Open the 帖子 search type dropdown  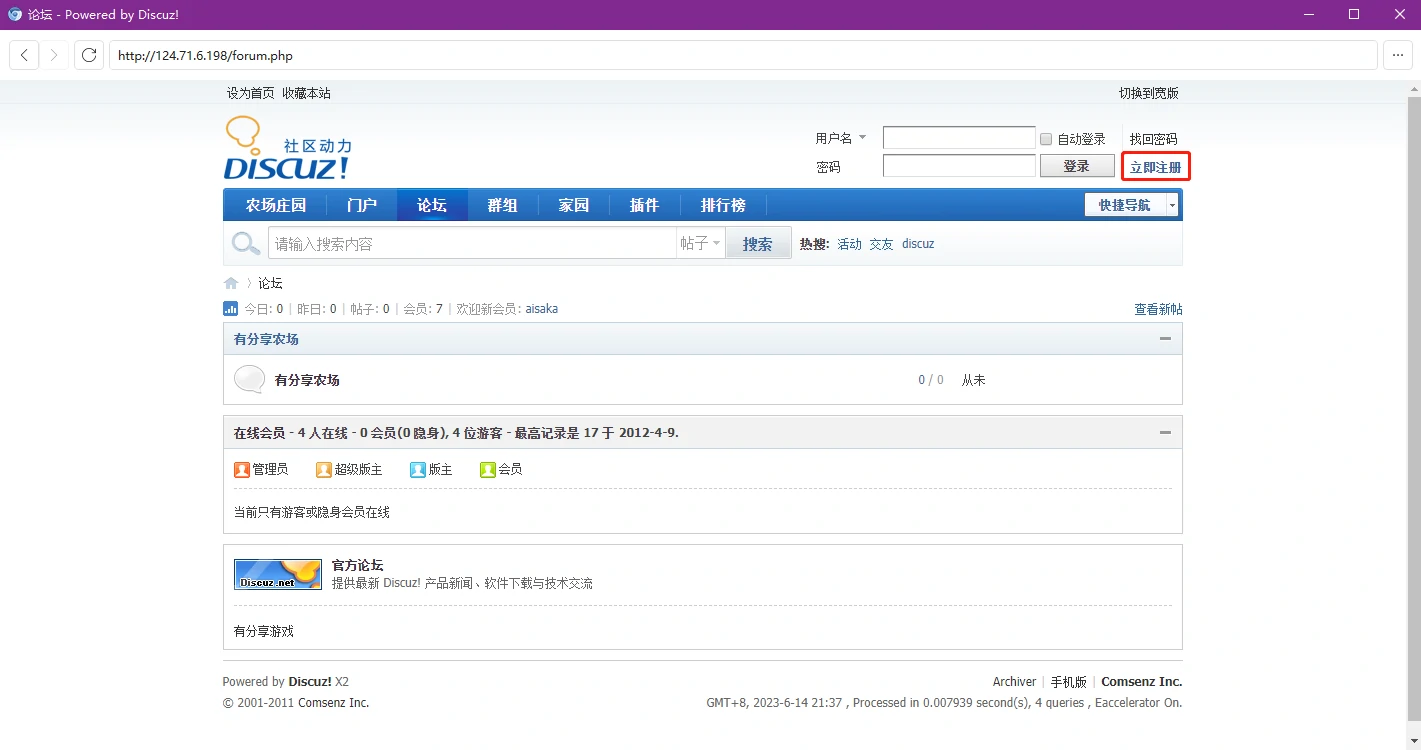pyautogui.click(x=700, y=243)
